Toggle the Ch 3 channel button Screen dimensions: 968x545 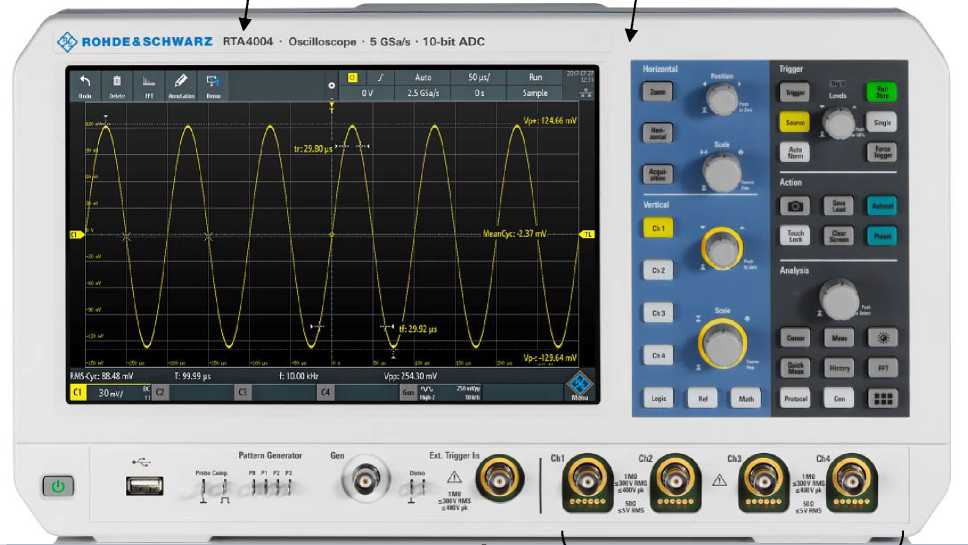(658, 313)
